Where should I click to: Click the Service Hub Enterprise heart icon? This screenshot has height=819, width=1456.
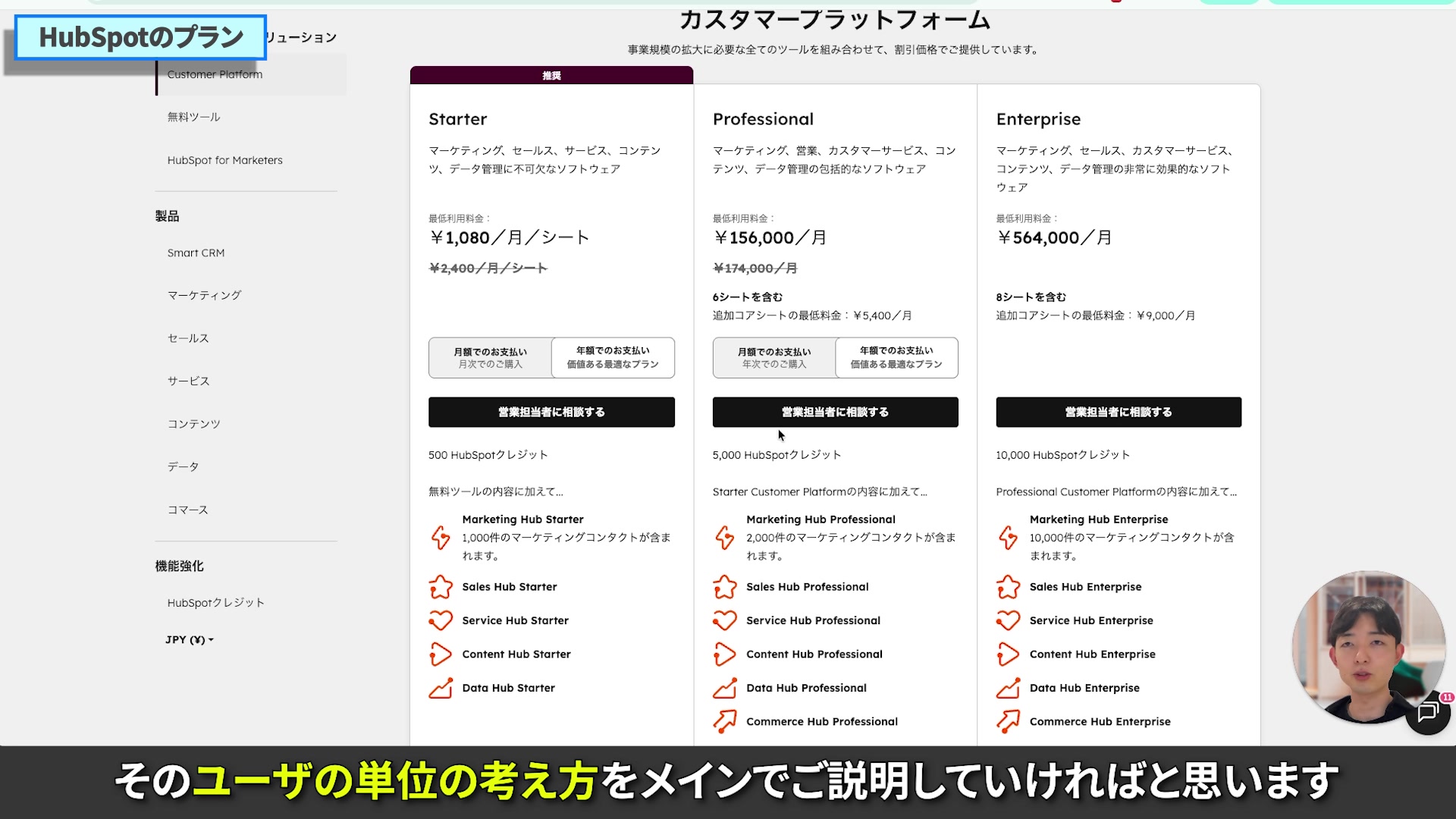tap(1009, 620)
